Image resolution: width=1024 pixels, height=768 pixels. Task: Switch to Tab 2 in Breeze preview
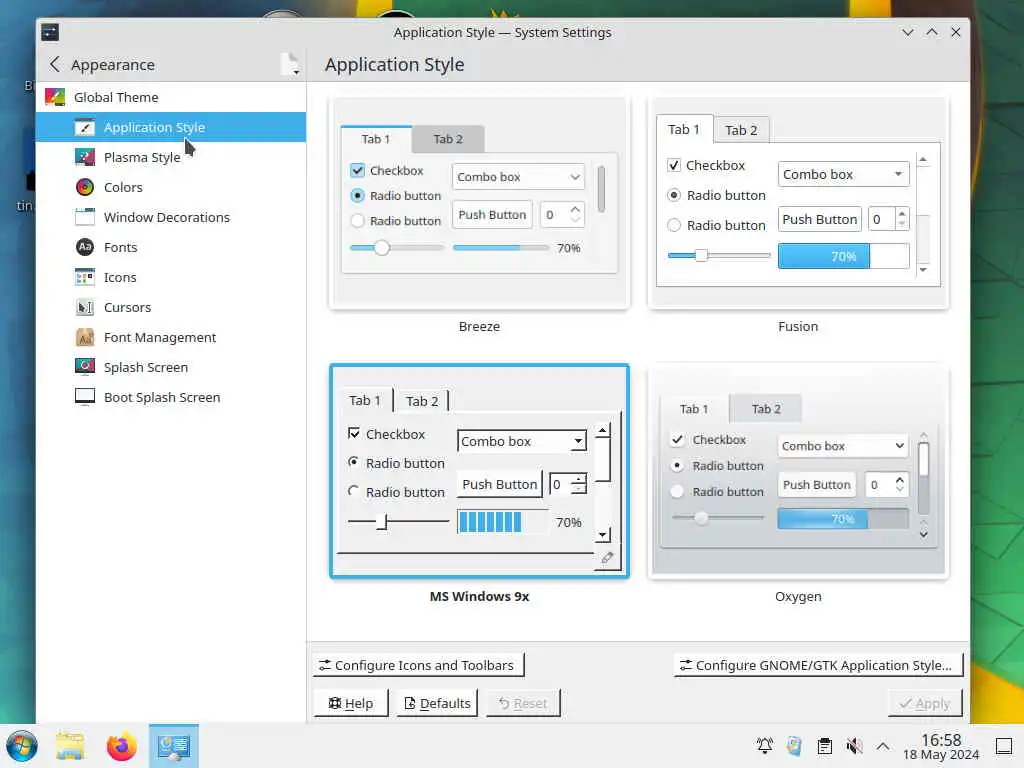[x=448, y=139]
